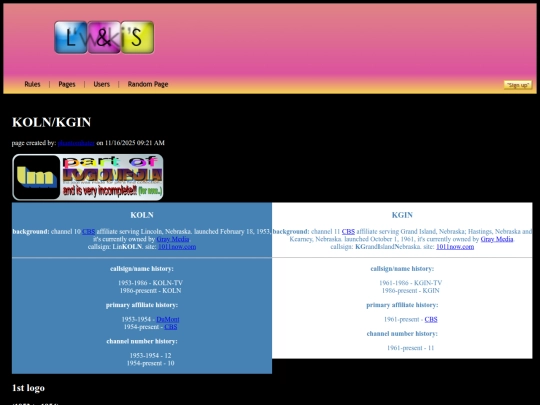
Task: Select '1961-present - 11' channel entry
Action: click(411, 348)
